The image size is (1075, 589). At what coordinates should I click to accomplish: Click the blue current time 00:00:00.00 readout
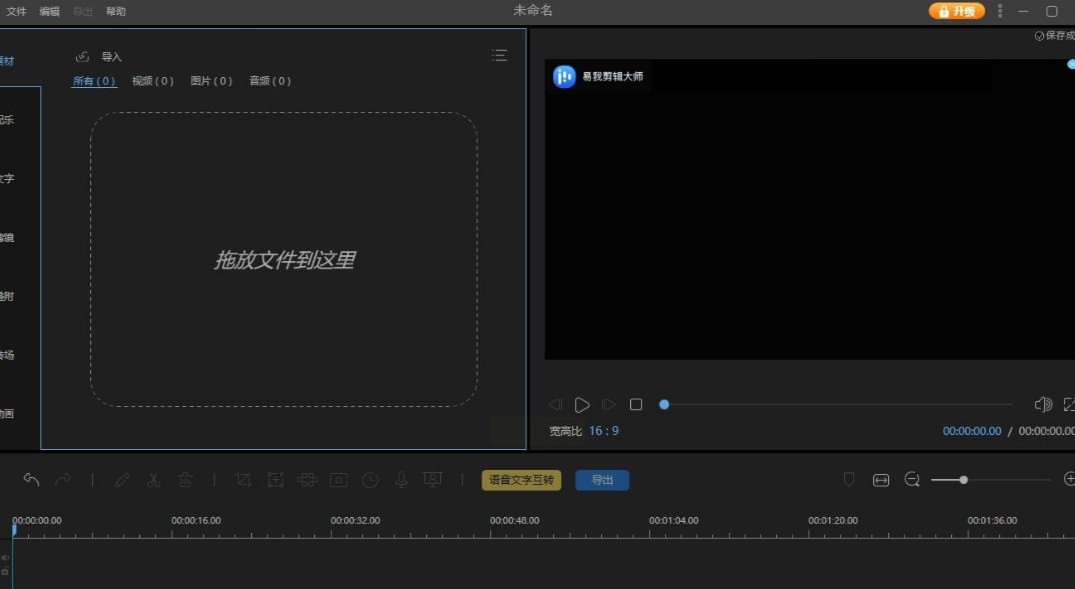pos(971,431)
